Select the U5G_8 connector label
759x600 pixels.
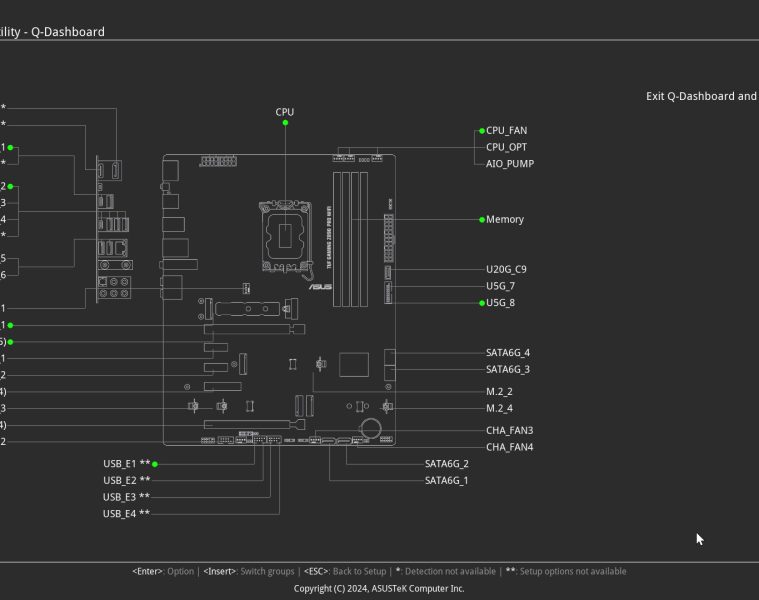click(500, 303)
